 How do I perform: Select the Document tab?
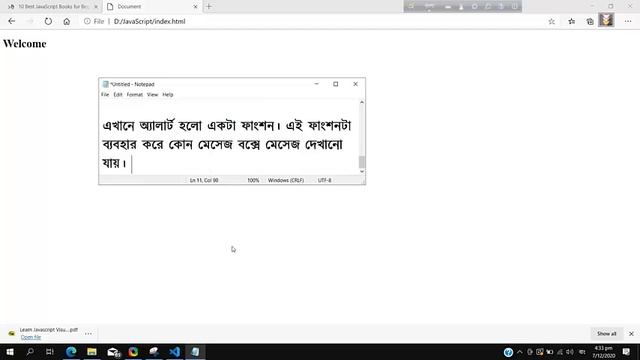[152, 7]
